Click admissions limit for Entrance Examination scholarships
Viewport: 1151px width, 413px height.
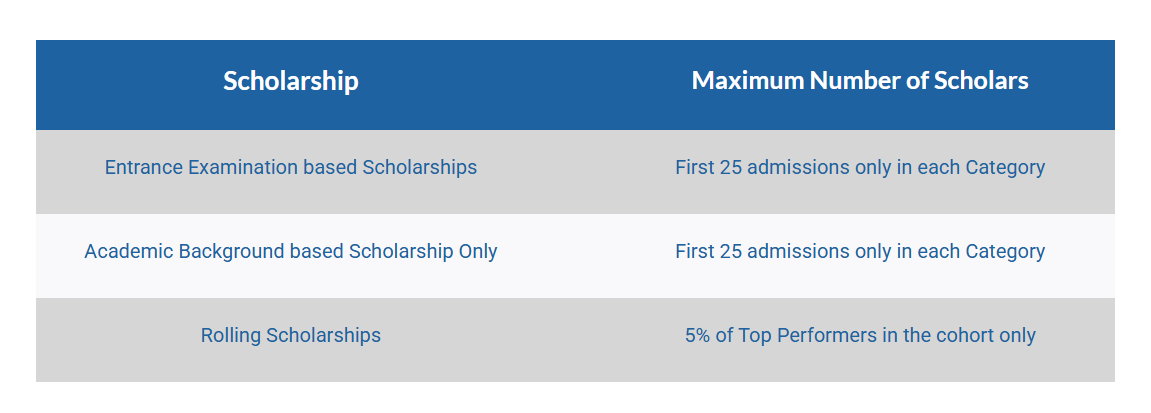(859, 167)
